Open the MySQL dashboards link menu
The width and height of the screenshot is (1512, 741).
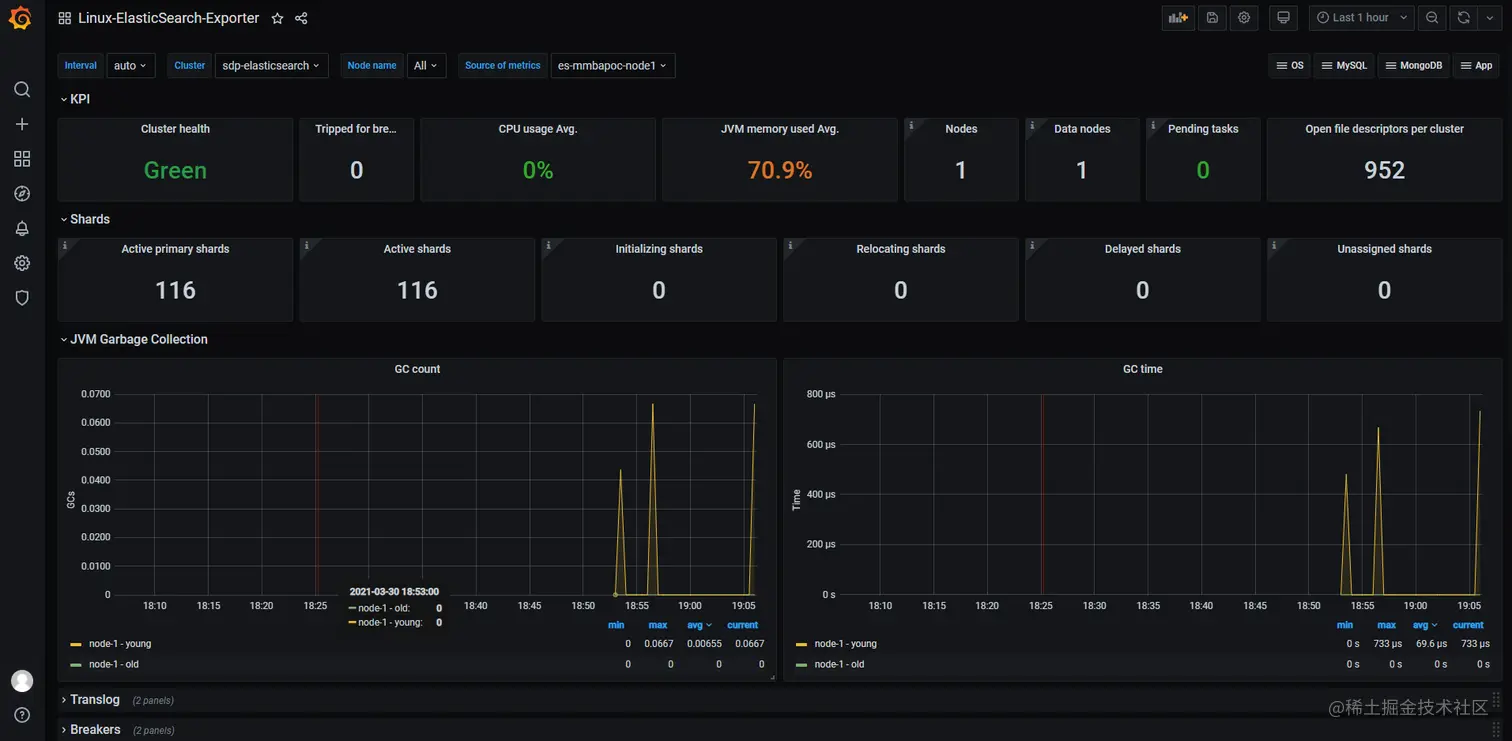(1344, 65)
